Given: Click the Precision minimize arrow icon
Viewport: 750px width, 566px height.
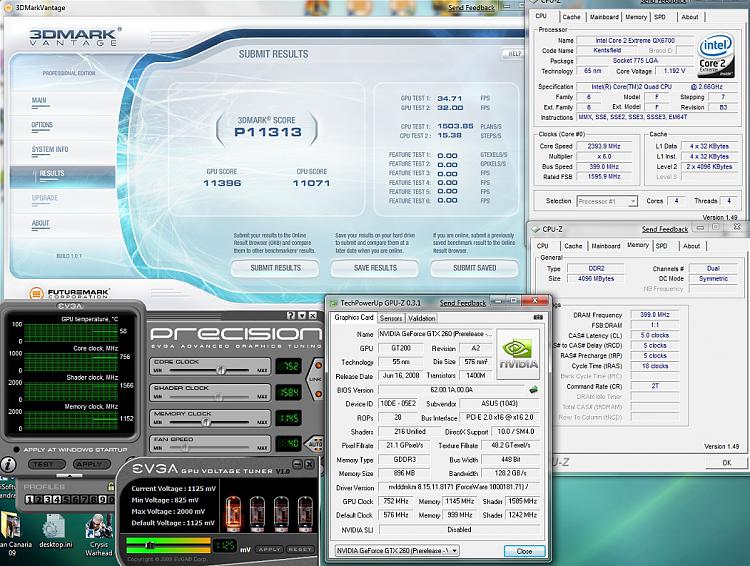Looking at the screenshot, I should (302, 316).
